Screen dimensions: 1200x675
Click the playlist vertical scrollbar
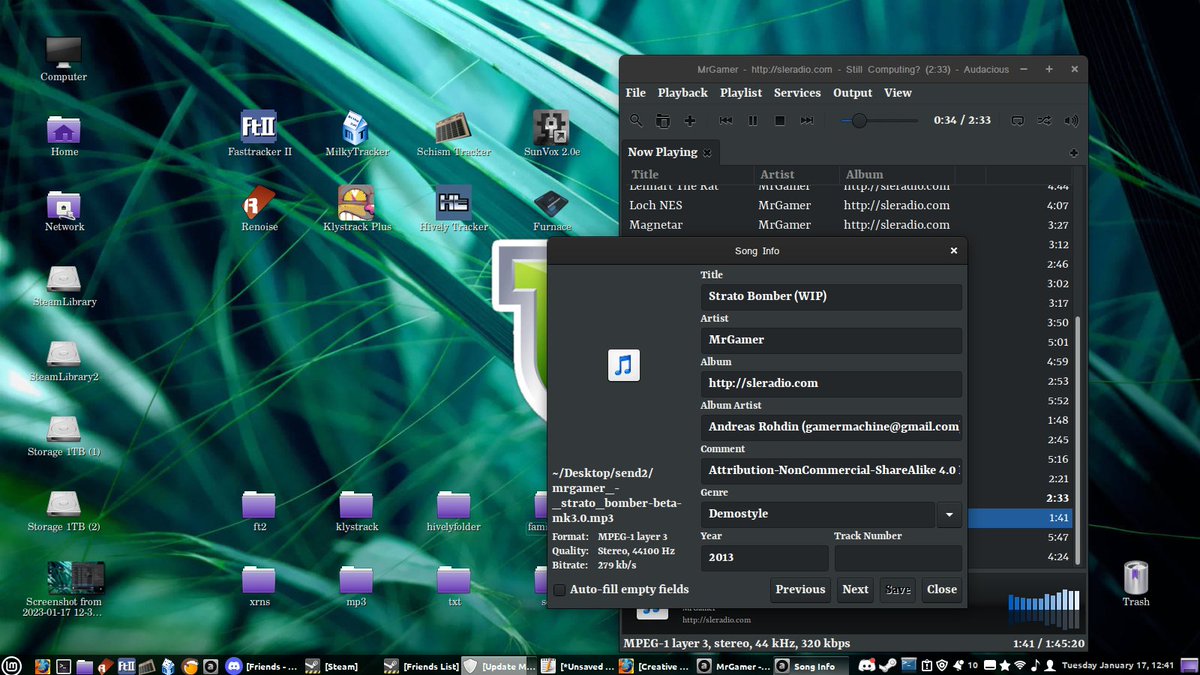[x=1077, y=440]
